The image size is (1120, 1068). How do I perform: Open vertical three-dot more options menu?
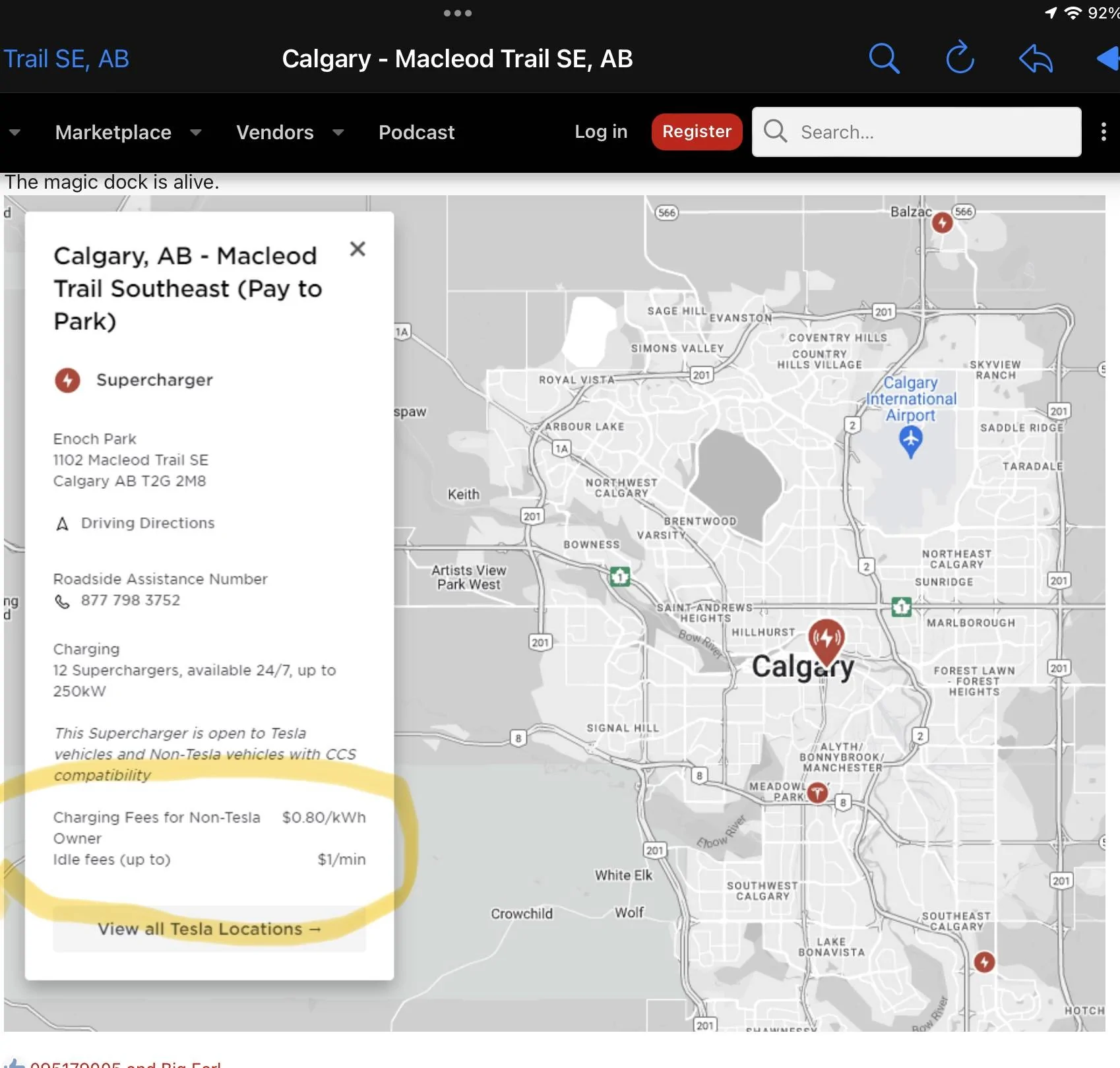coord(1104,132)
